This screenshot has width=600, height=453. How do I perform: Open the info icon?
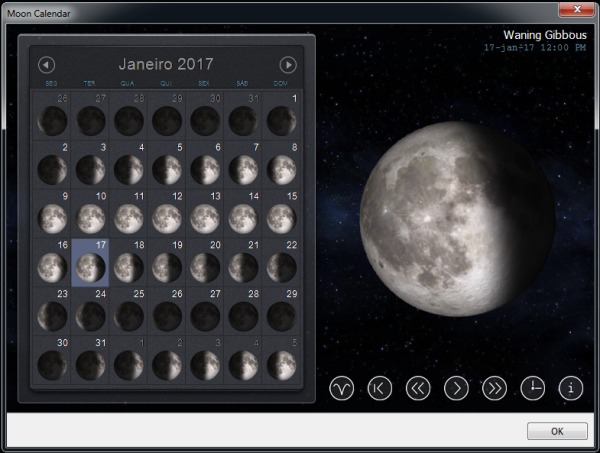click(570, 389)
